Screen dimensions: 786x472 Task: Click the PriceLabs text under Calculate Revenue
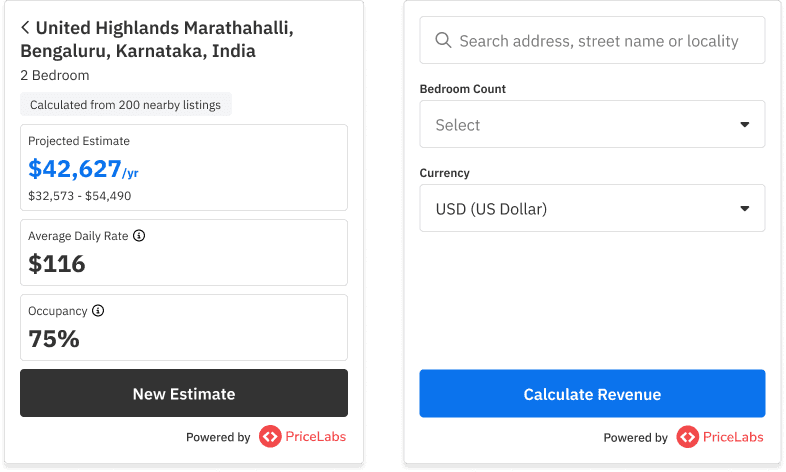(734, 437)
